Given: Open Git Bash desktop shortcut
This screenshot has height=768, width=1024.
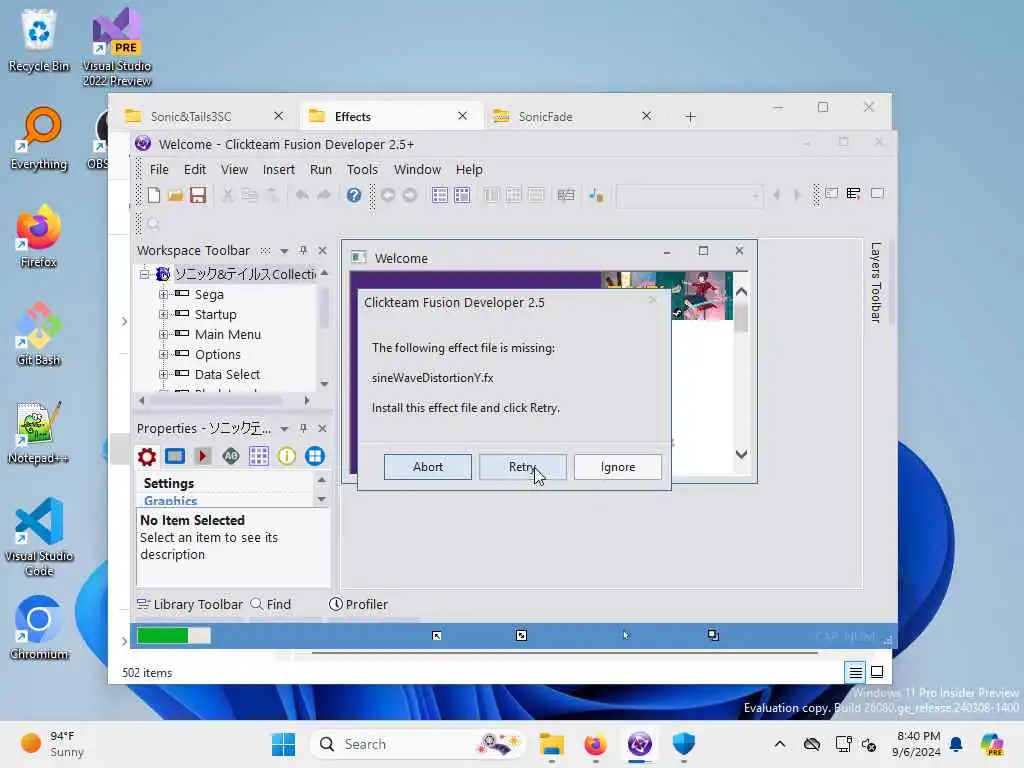Looking at the screenshot, I should (x=39, y=333).
